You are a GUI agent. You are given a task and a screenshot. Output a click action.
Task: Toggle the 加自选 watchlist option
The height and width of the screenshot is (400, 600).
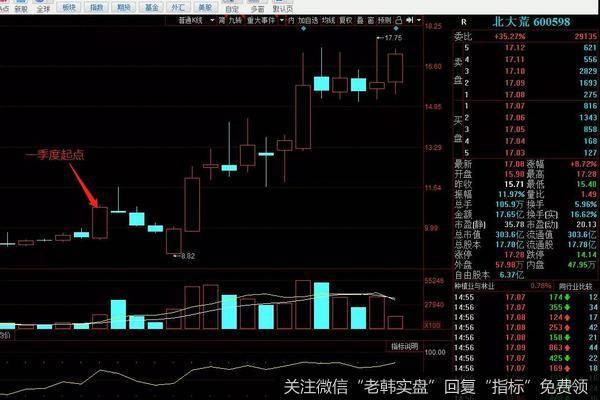point(304,19)
